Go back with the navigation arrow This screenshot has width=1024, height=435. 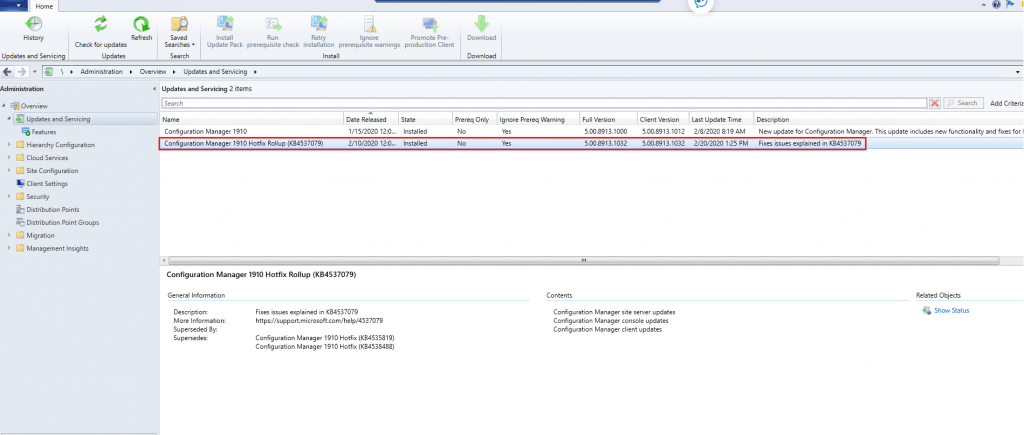point(7,71)
